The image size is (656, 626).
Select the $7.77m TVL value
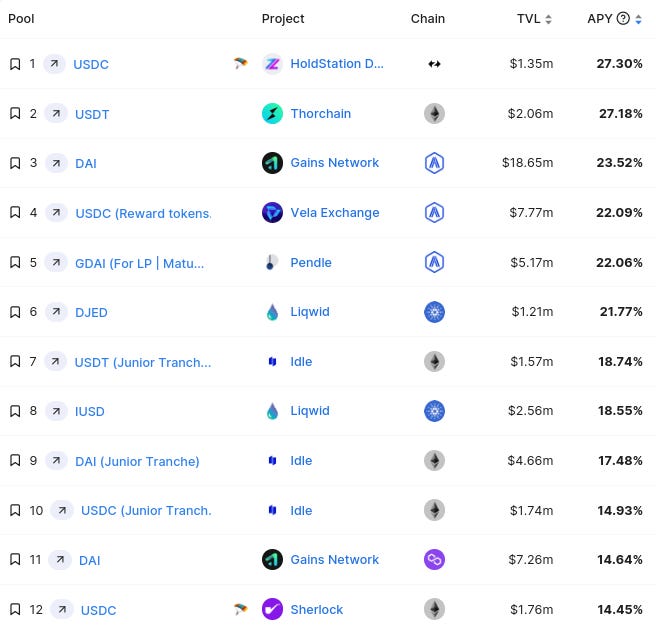(531, 213)
